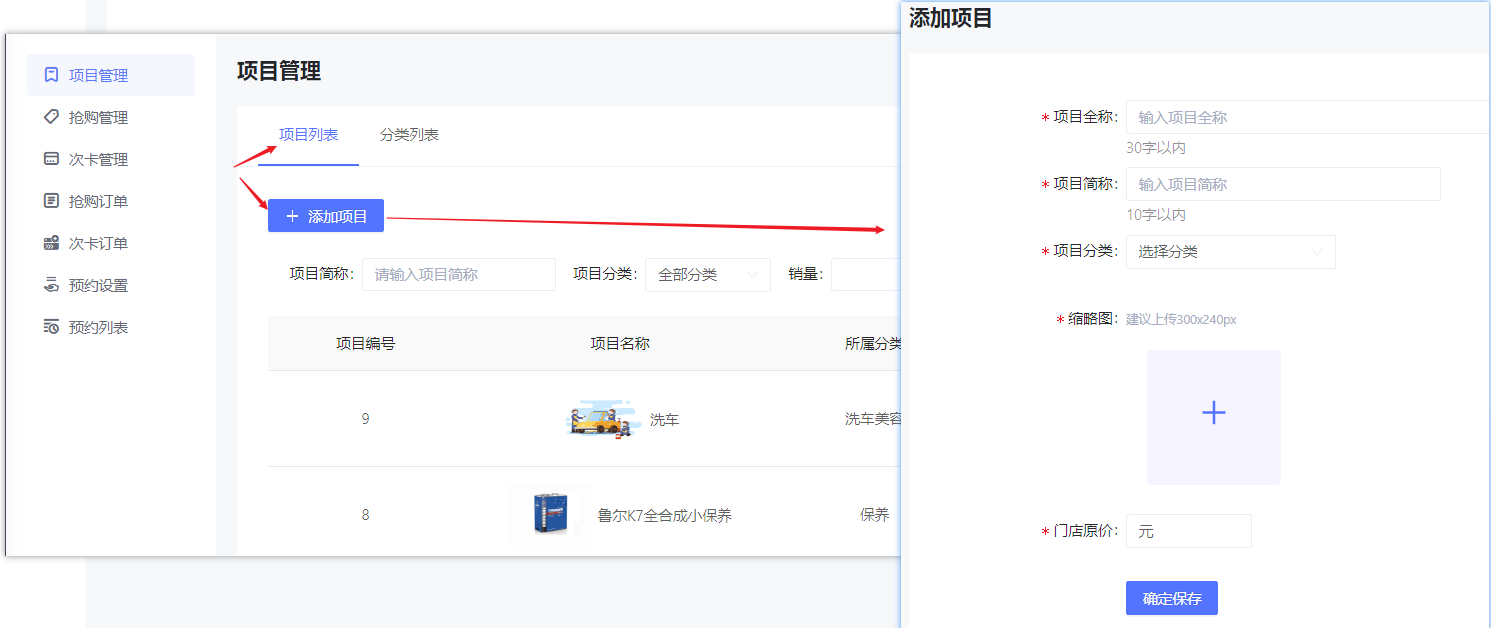Click the 洗车 project thumbnail
1491x628 pixels.
600,417
